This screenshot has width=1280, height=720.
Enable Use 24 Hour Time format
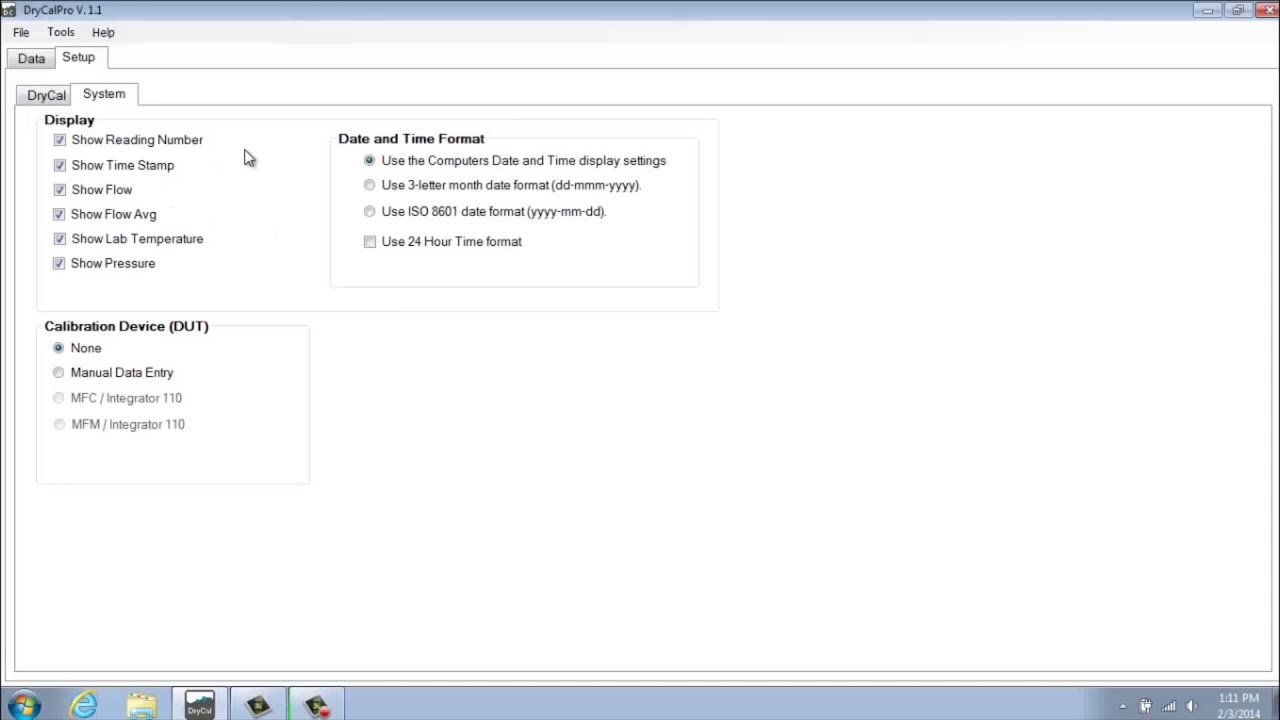point(370,242)
